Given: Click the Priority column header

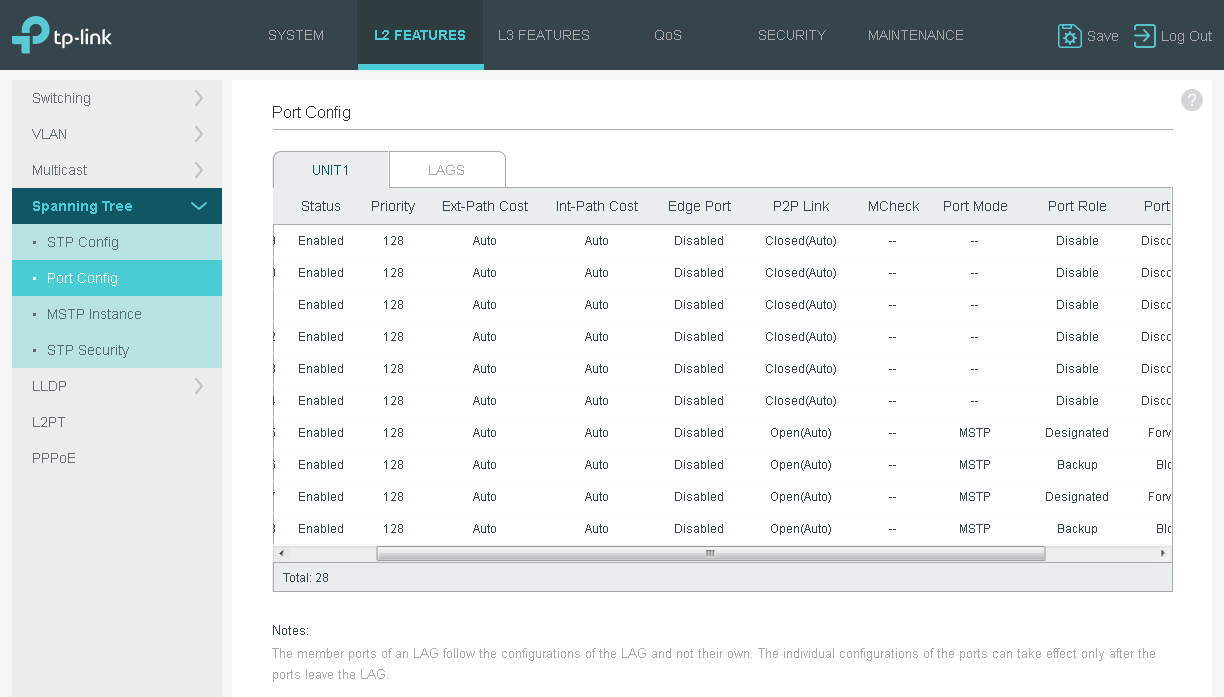Looking at the screenshot, I should coord(393,206).
